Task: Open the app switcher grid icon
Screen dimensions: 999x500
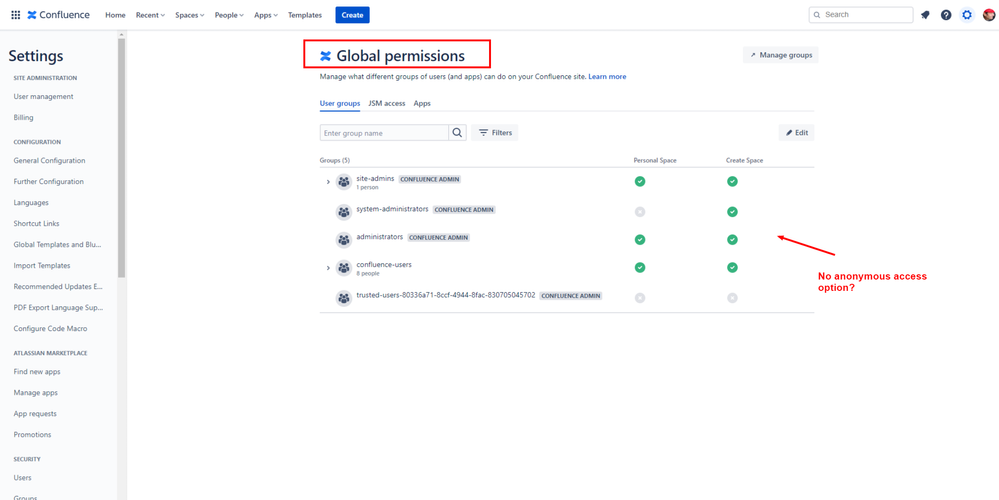Action: [x=15, y=15]
